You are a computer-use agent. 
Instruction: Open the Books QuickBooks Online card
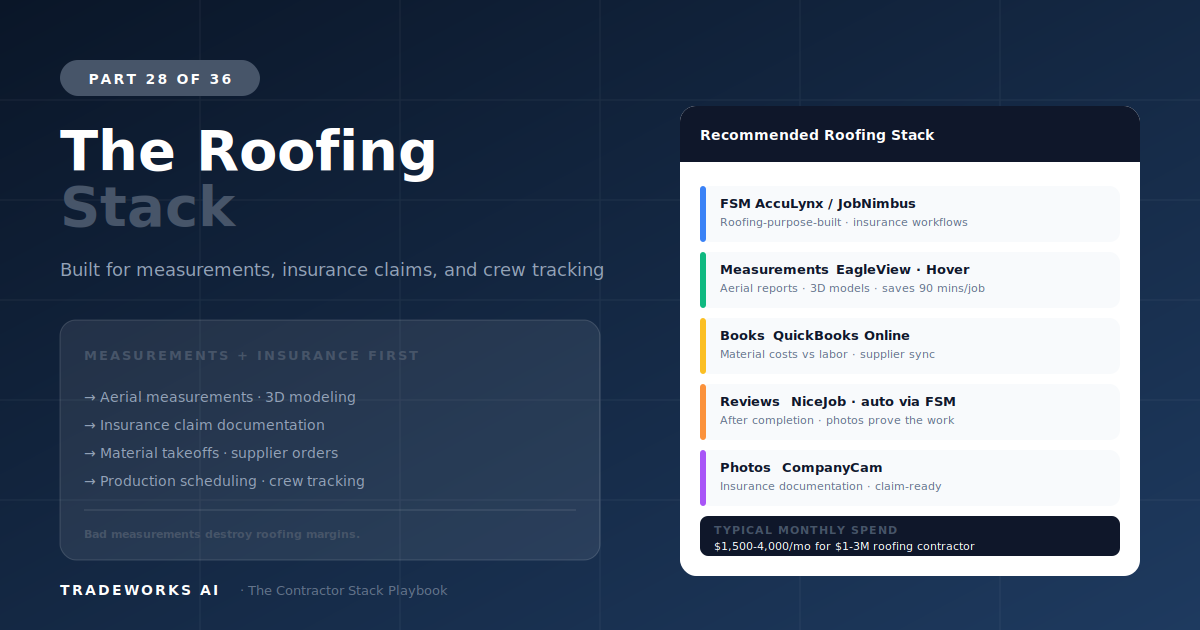[910, 346]
